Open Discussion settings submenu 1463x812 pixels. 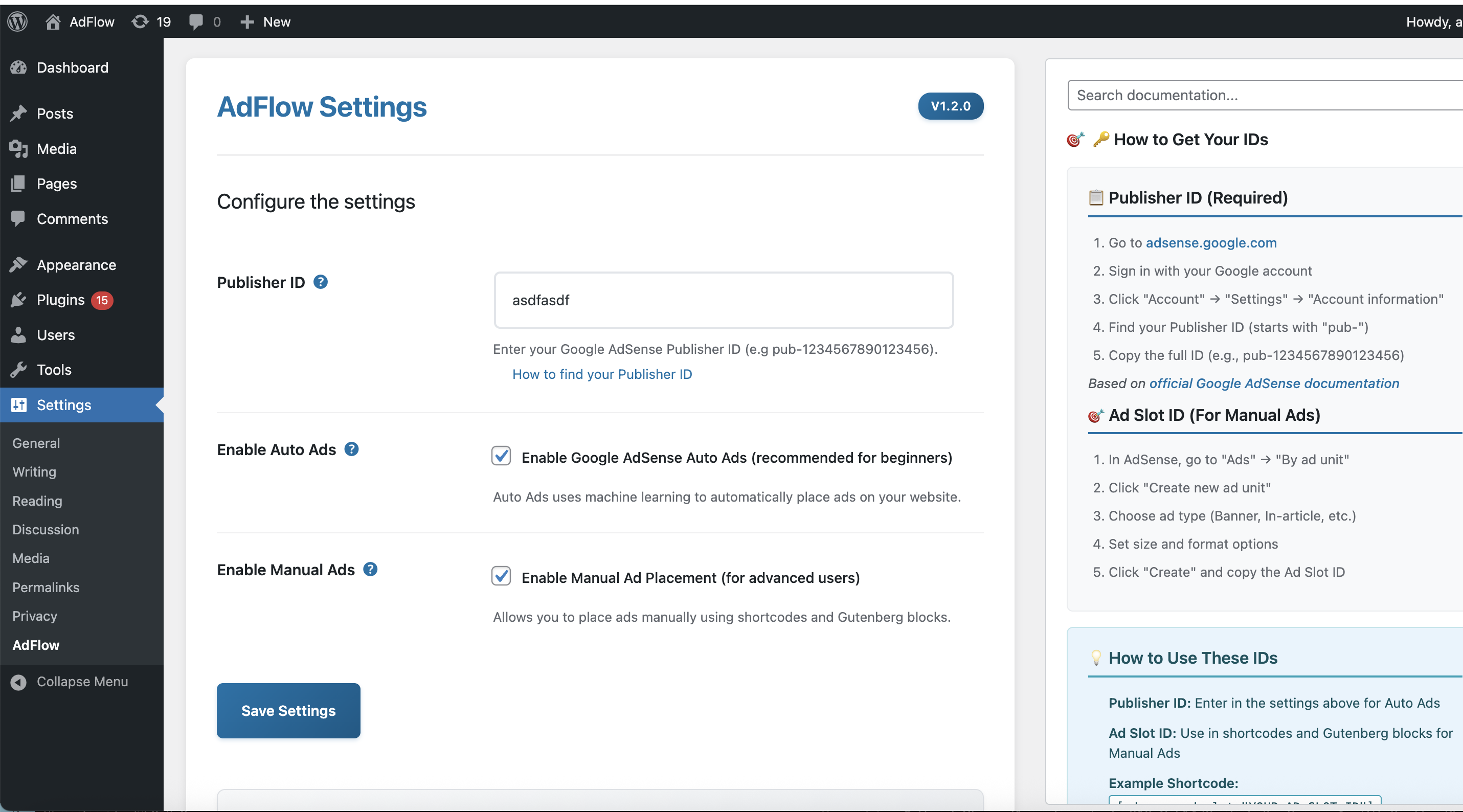click(46, 529)
